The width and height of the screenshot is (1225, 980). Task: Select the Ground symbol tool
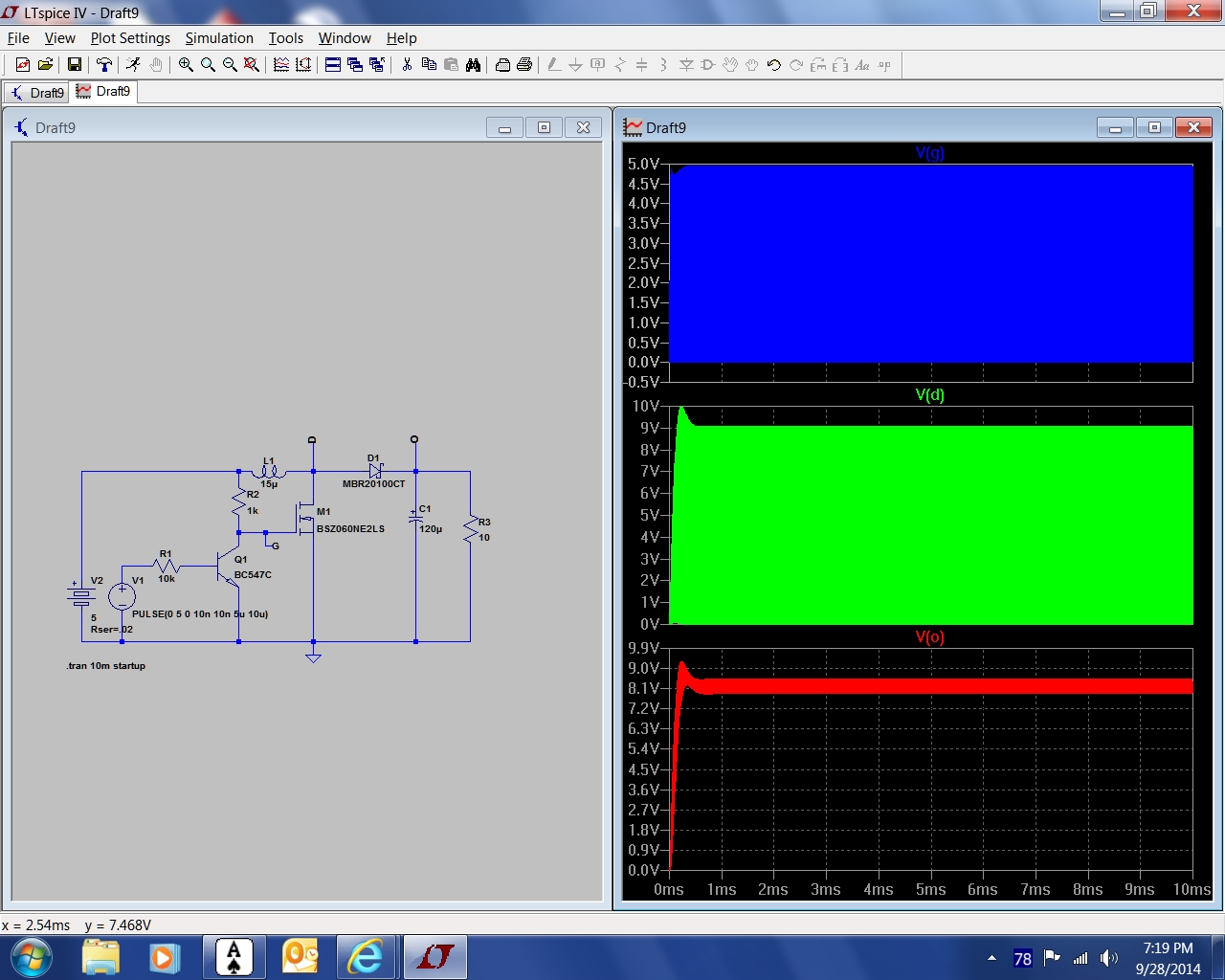[x=575, y=65]
